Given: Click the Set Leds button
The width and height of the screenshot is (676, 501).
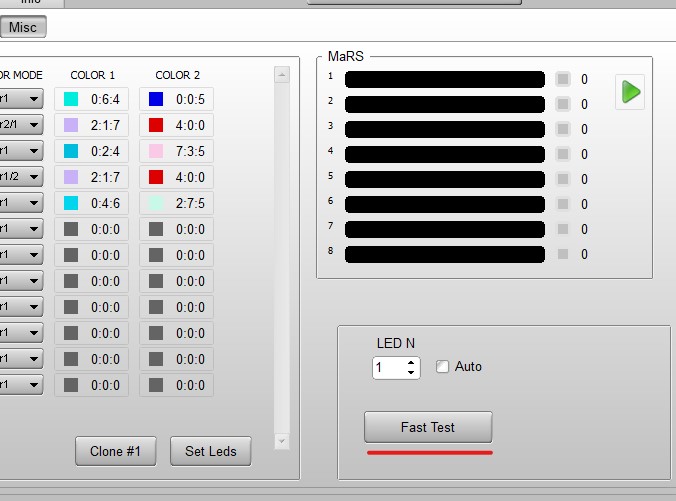Looking at the screenshot, I should (210, 451).
